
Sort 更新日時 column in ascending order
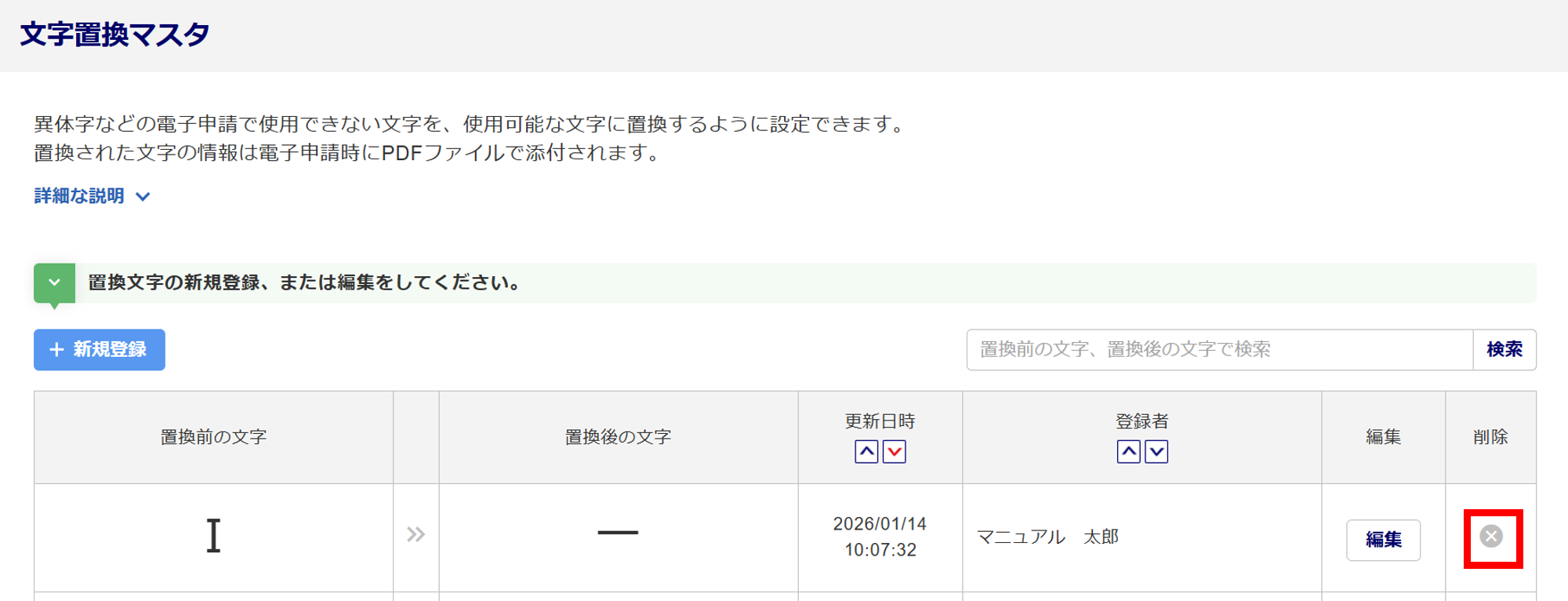866,452
